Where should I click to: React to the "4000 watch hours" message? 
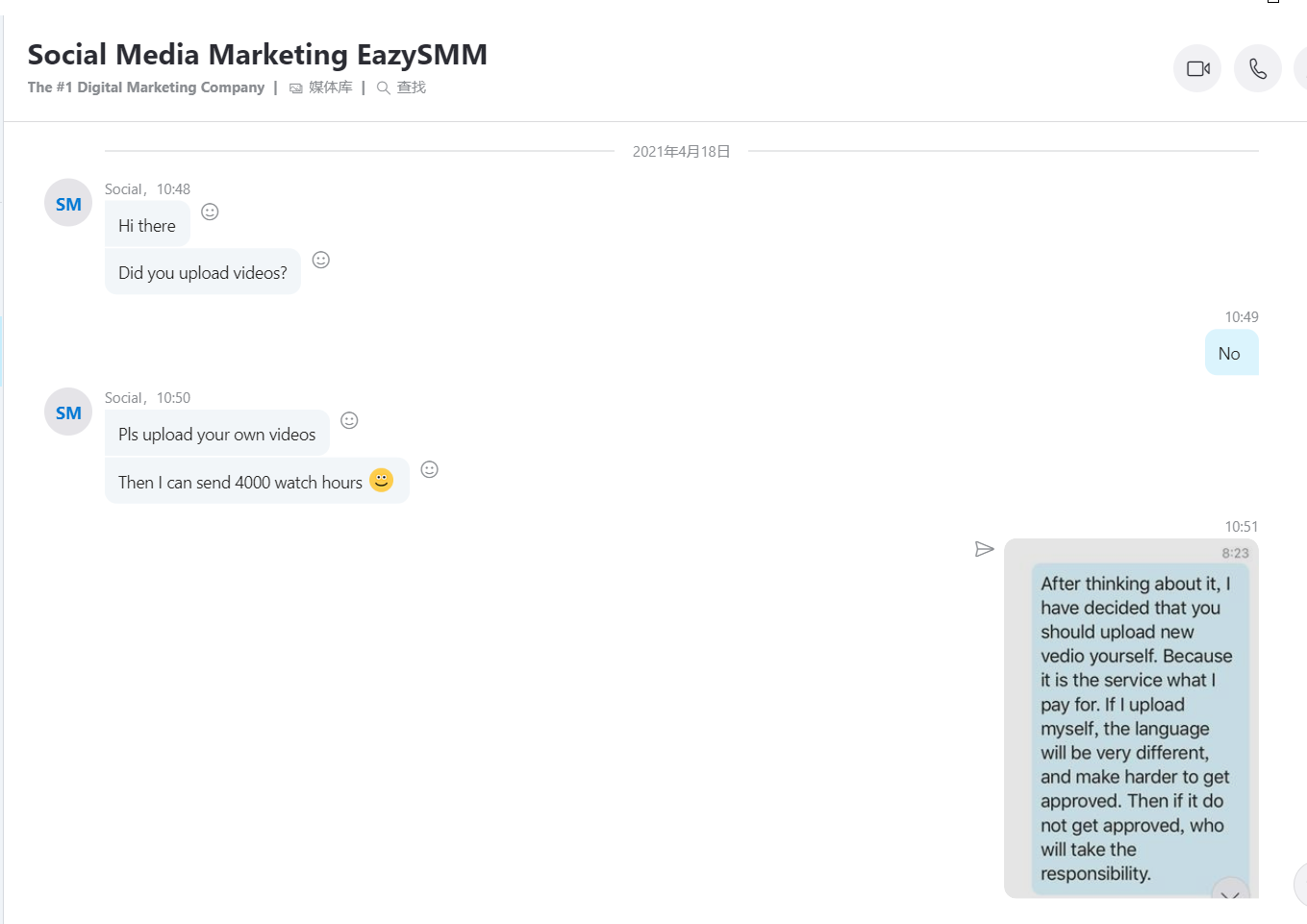pyautogui.click(x=430, y=469)
